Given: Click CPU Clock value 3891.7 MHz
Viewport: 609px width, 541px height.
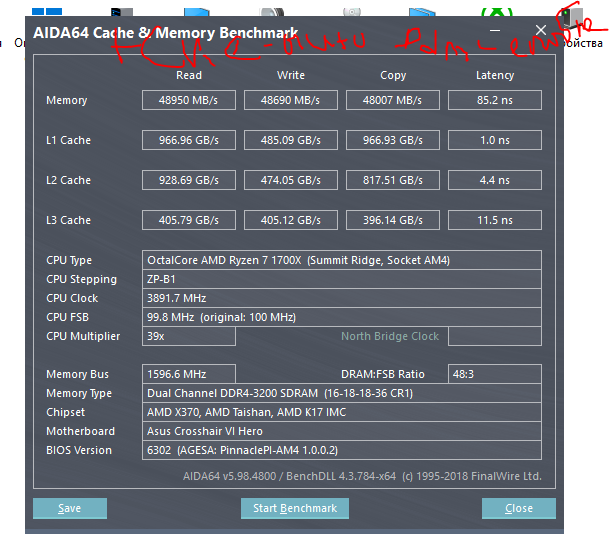Looking at the screenshot, I should coord(342,298).
